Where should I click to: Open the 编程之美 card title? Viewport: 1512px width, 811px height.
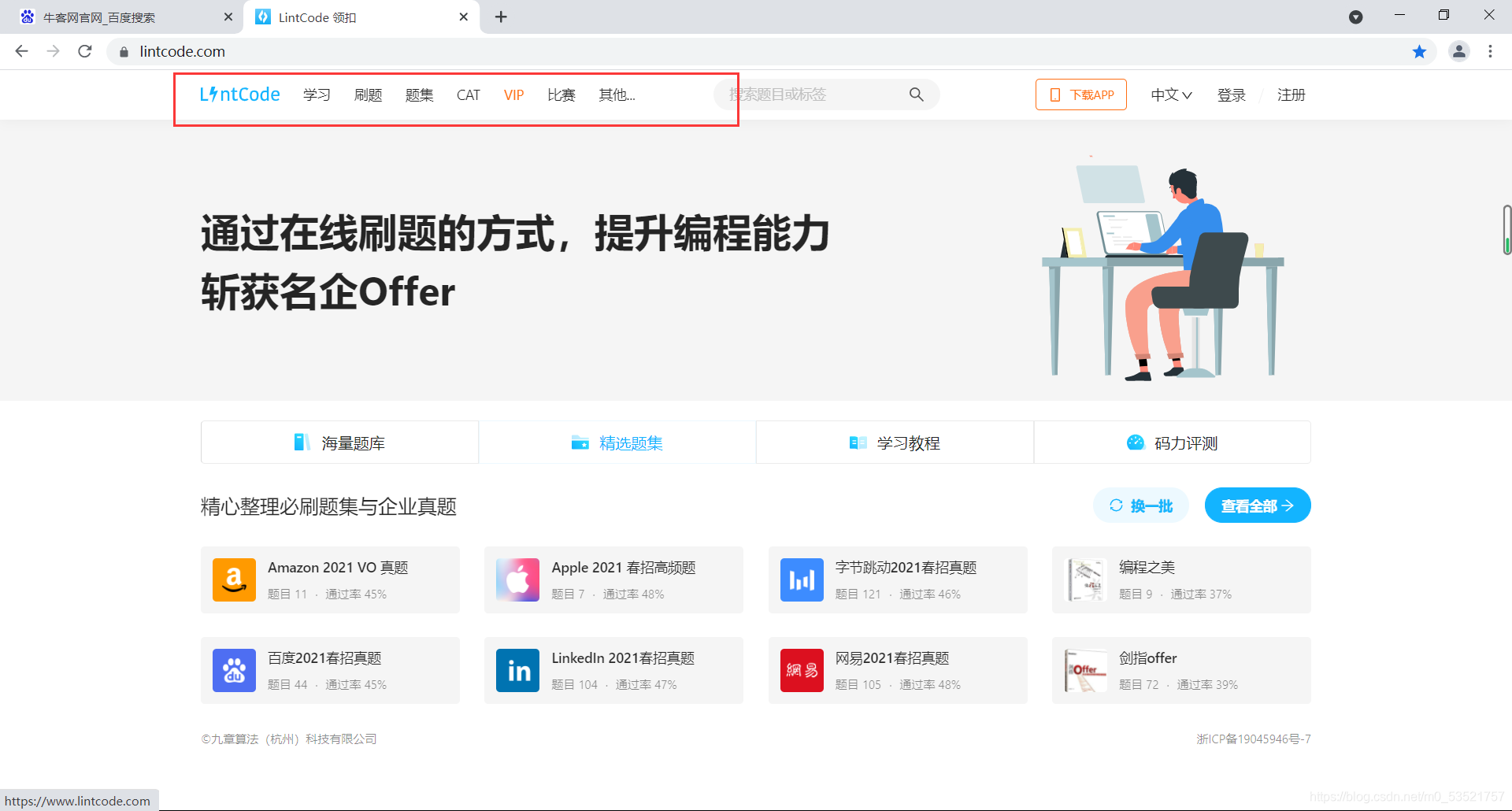point(1147,568)
